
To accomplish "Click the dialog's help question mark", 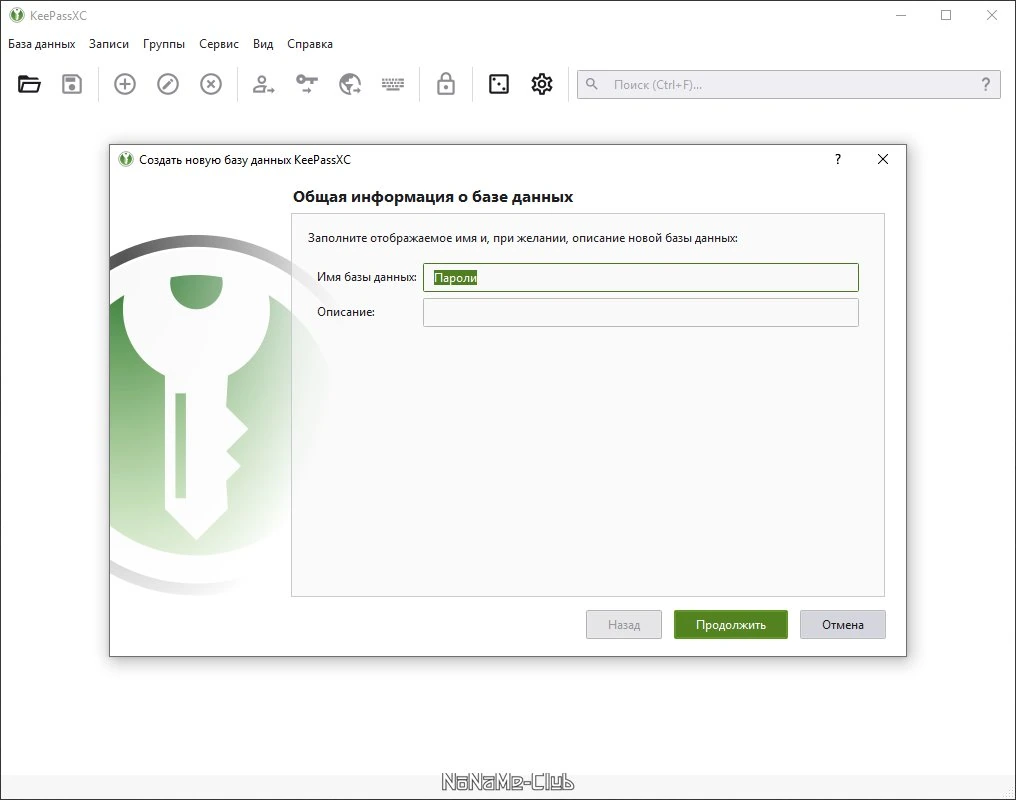I will click(x=838, y=159).
